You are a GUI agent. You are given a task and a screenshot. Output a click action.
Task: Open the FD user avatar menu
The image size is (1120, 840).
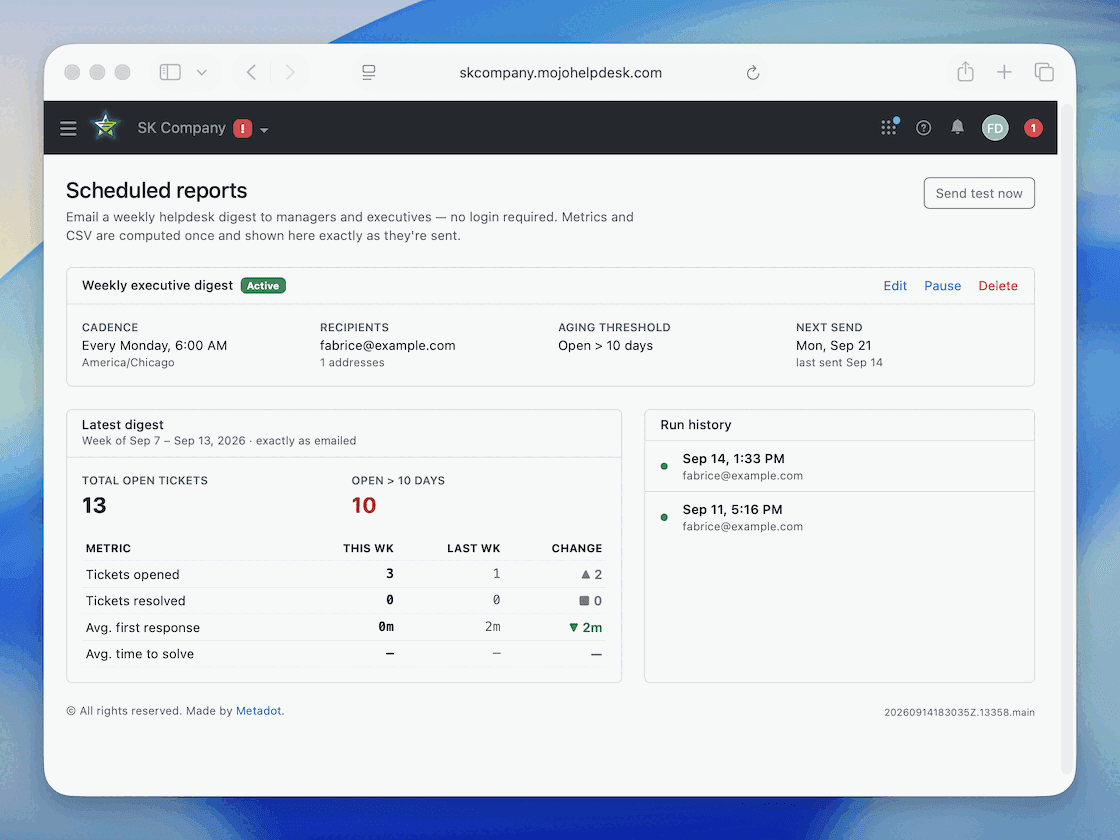coord(994,128)
